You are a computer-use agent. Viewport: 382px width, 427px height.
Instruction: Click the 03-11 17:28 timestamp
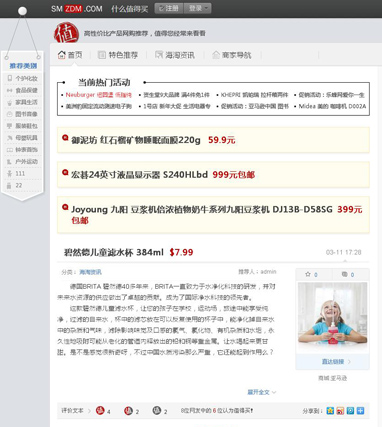point(343,252)
